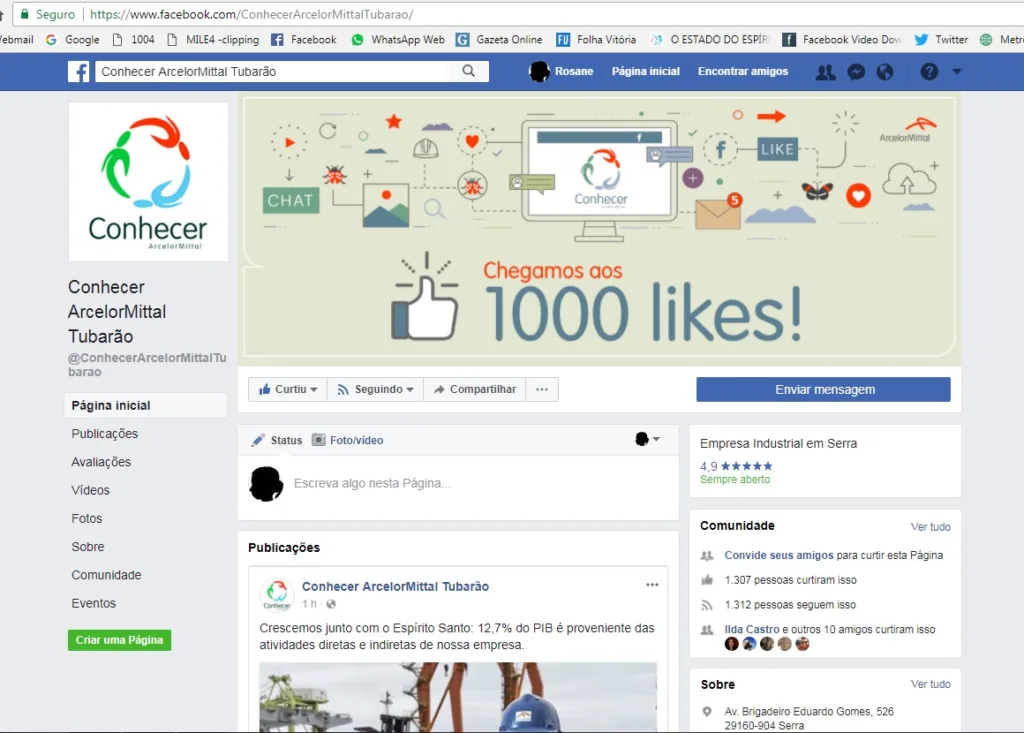This screenshot has width=1024, height=733.
Task: Click the post's '1 h' timestamp
Action: [309, 604]
